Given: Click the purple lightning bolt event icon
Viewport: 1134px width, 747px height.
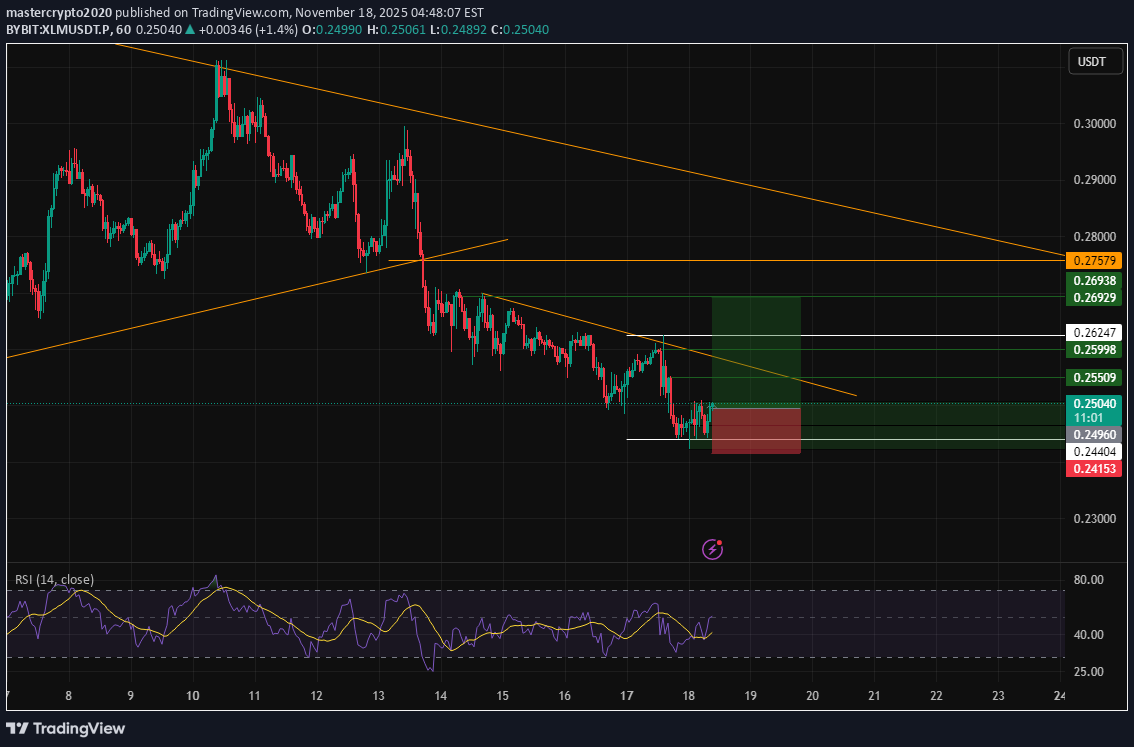Looking at the screenshot, I should point(712,548).
